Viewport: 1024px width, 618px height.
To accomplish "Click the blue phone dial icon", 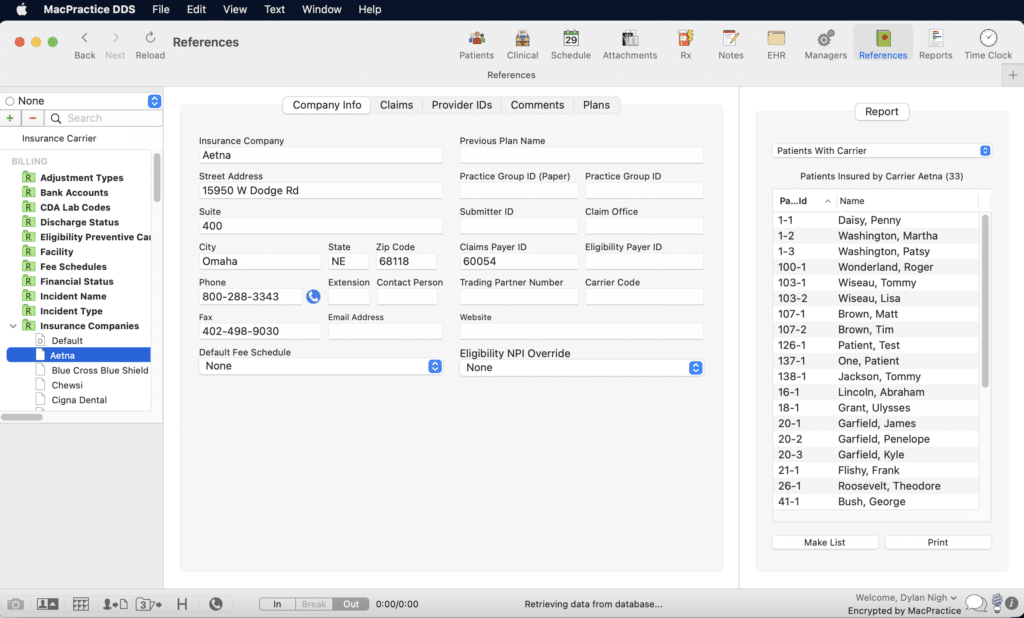I will pyautogui.click(x=313, y=297).
